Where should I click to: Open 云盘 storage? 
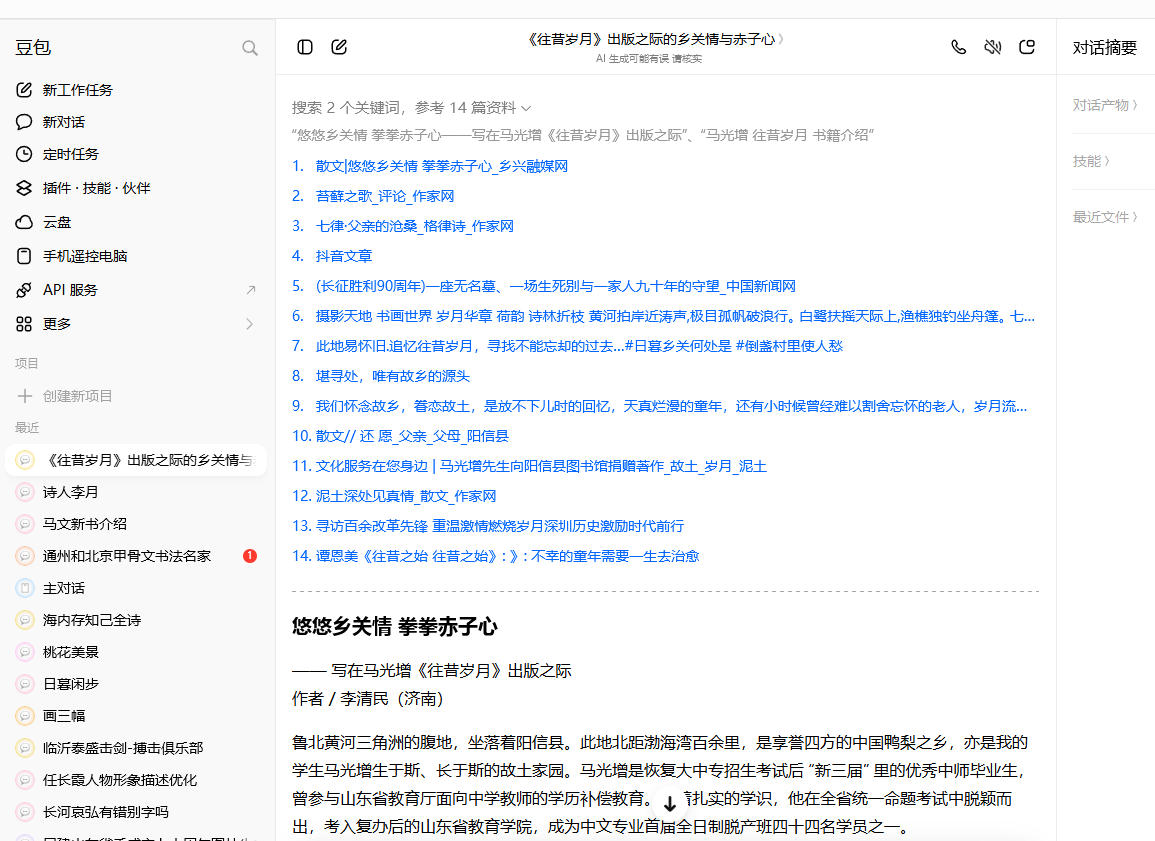point(137,222)
